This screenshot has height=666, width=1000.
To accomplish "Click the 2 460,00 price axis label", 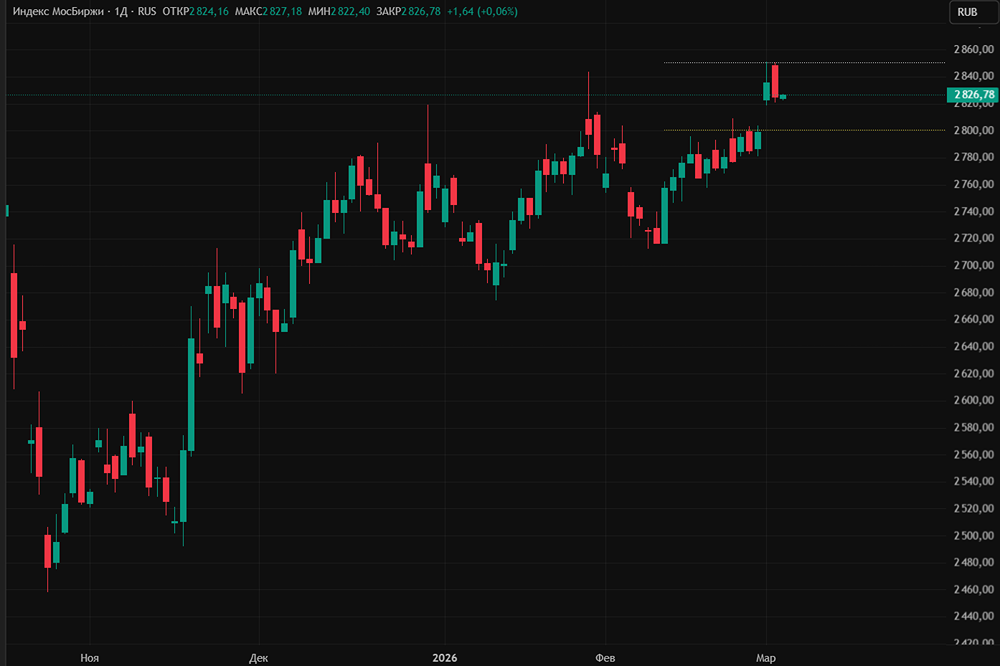I will [973, 589].
